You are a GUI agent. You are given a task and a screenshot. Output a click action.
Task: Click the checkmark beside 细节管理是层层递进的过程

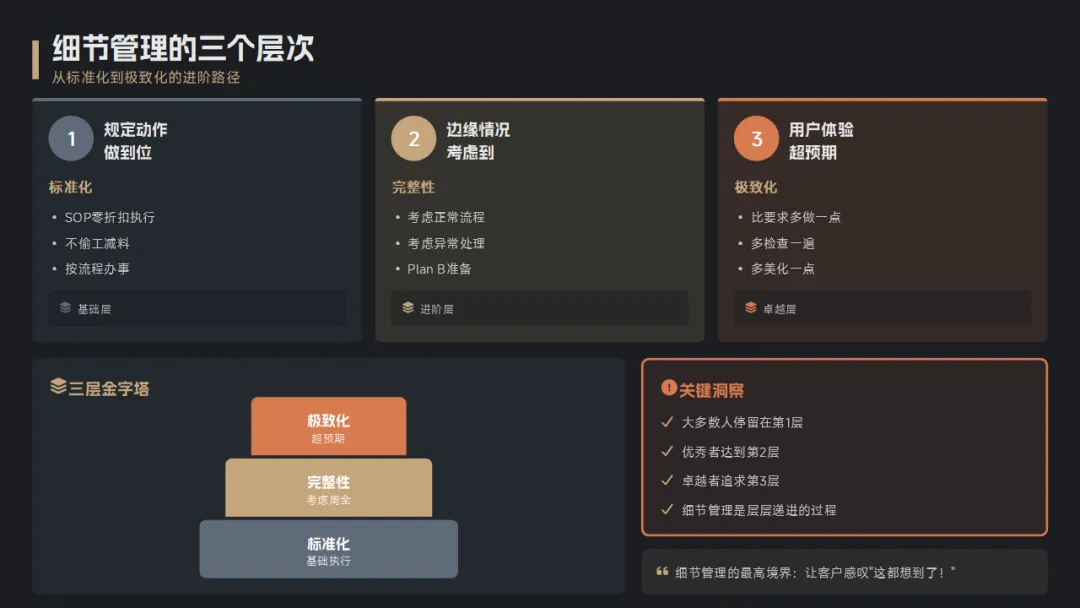click(x=667, y=509)
